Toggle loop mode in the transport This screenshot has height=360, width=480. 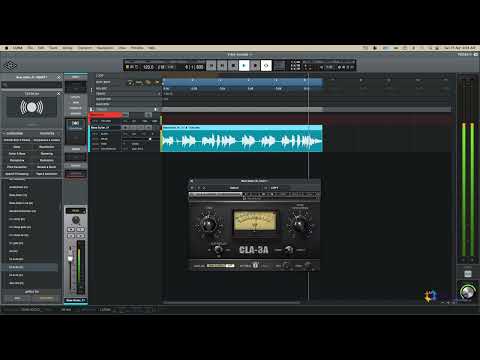pos(266,66)
